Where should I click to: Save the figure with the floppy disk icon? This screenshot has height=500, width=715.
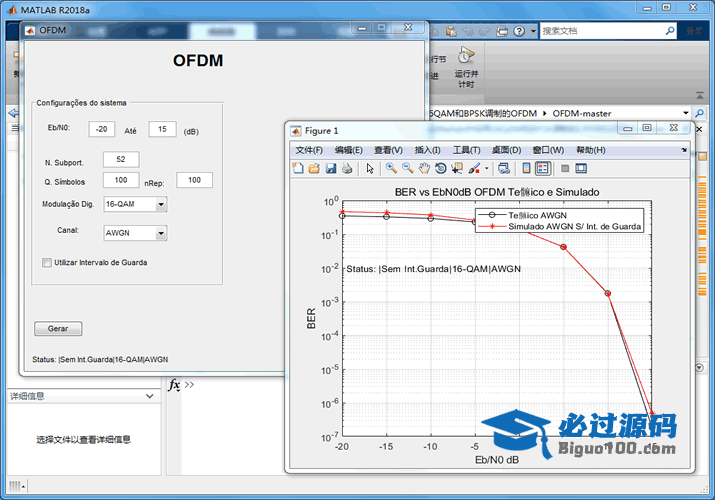(x=330, y=168)
